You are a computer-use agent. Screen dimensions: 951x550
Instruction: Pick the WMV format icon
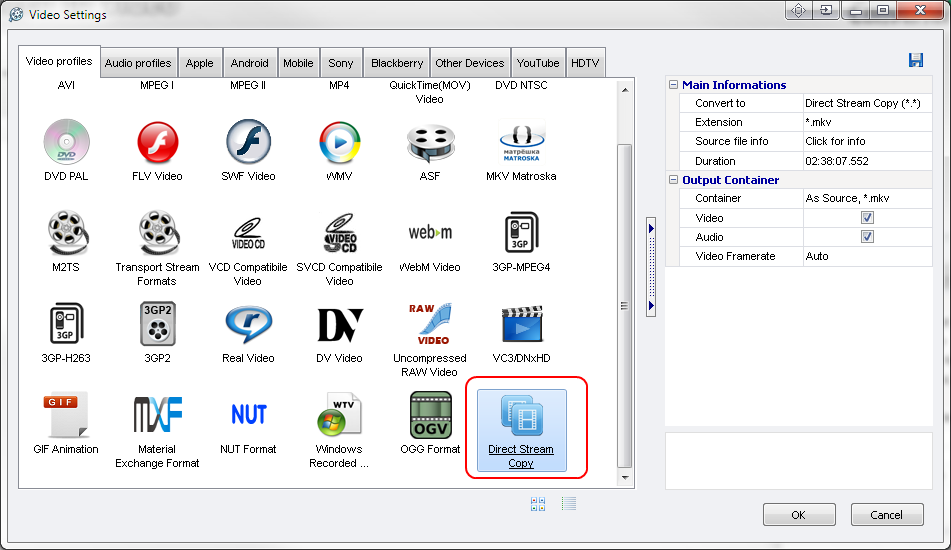[x=340, y=142]
